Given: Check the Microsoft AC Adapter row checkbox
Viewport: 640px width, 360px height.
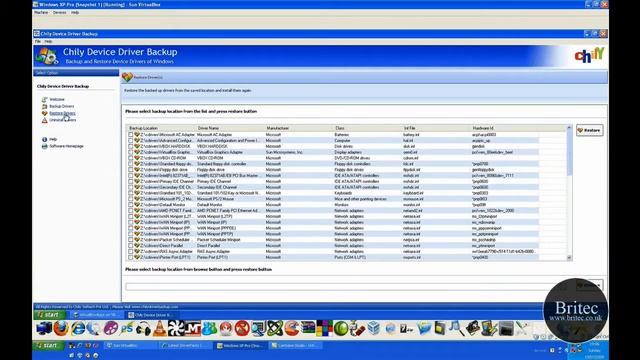Looking at the screenshot, I should coord(131,135).
